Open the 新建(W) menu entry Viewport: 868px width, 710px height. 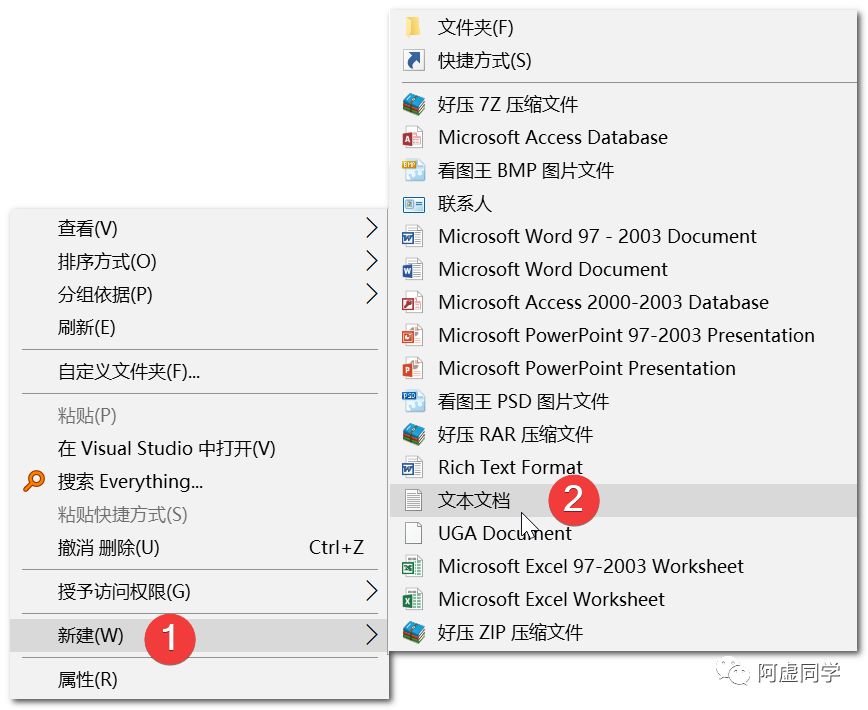click(x=199, y=635)
